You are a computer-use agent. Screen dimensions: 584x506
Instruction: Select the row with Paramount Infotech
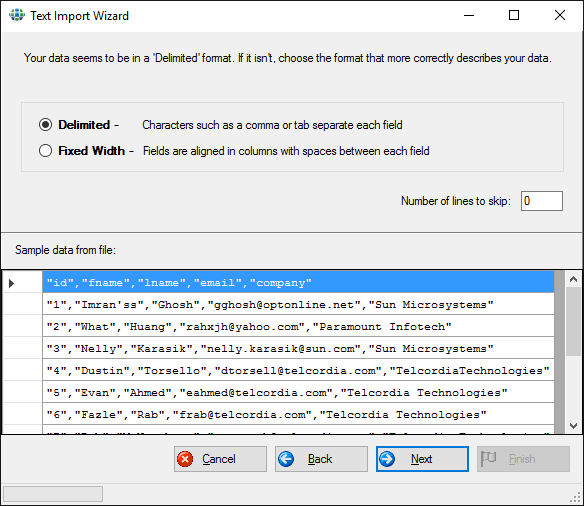(298, 326)
